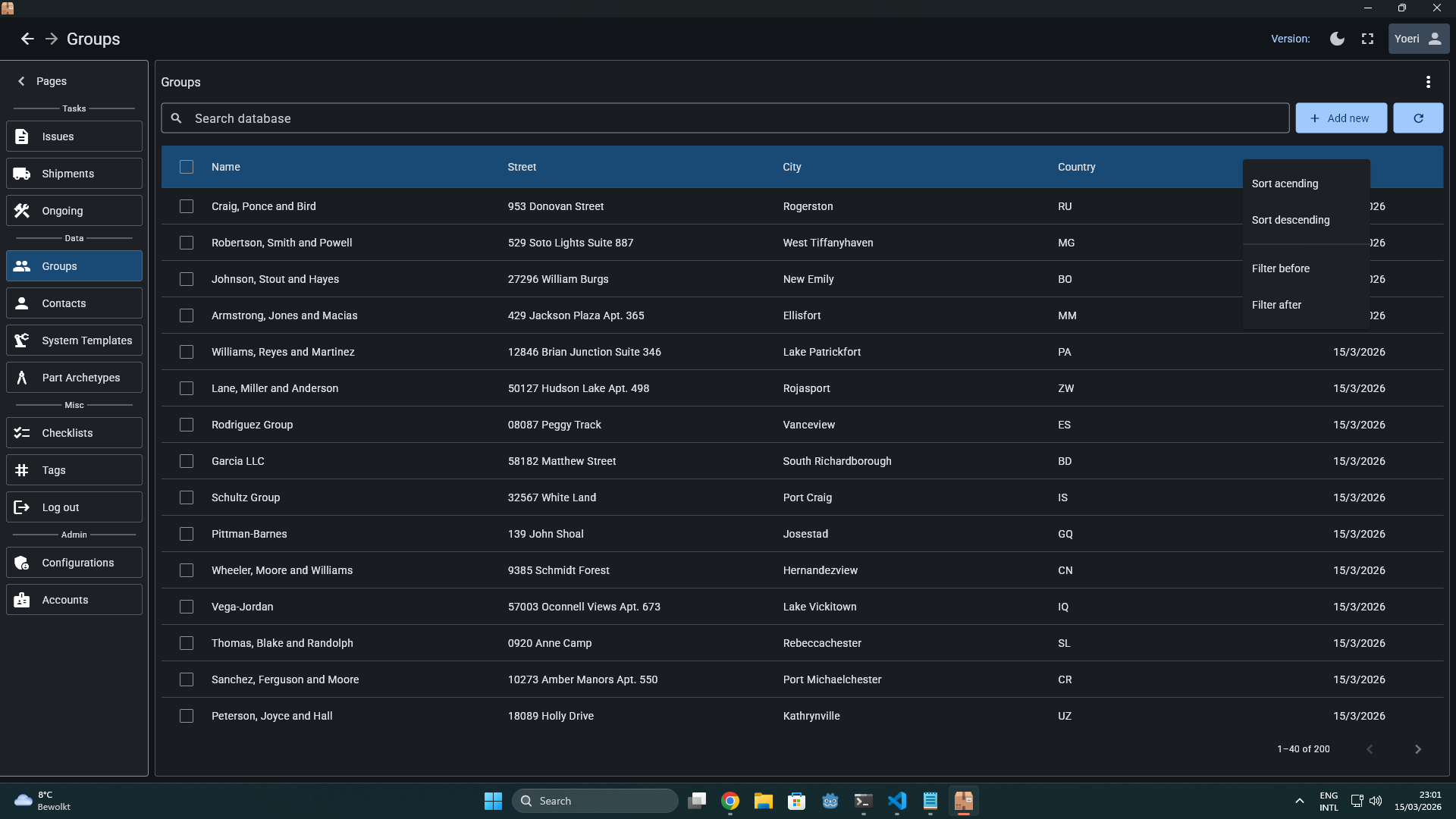
Task: Go to next table page
Action: [x=1417, y=749]
